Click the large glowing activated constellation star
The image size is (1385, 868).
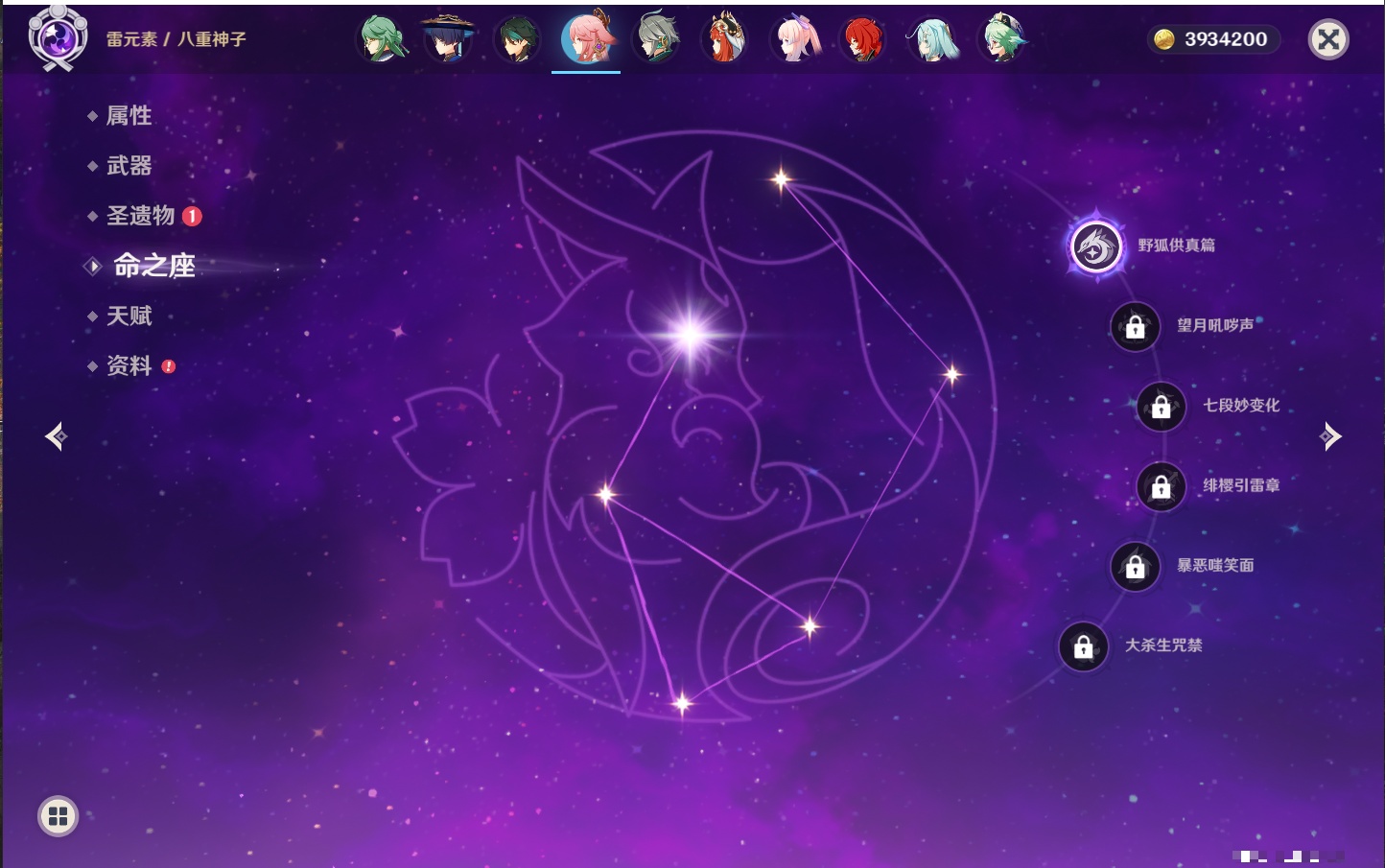pyautogui.click(x=691, y=335)
